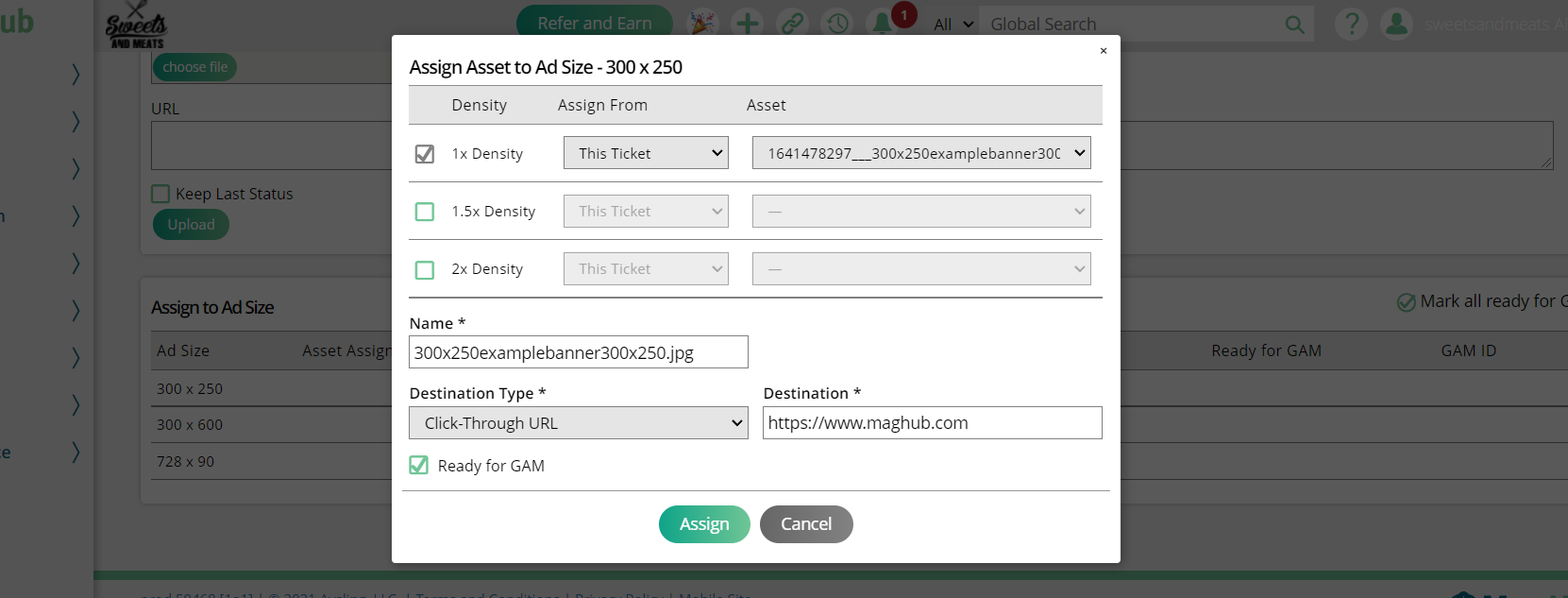1568x598 pixels.
Task: Open the All search filter dropdown
Action: (953, 25)
